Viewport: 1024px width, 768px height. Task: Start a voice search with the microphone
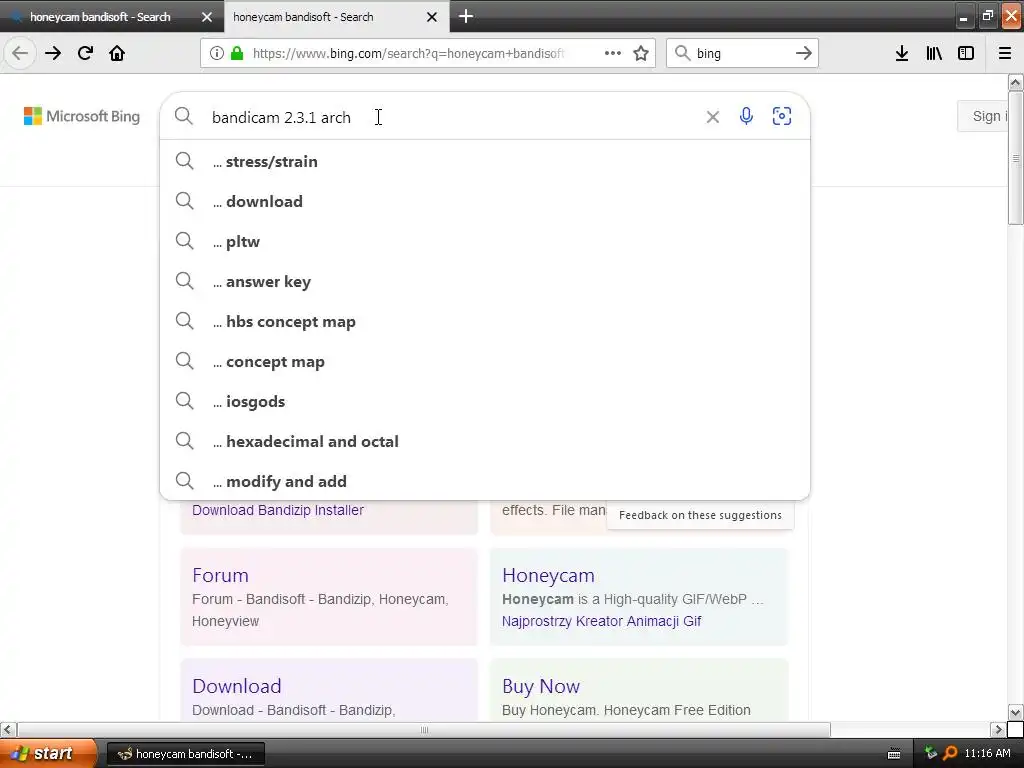click(746, 116)
